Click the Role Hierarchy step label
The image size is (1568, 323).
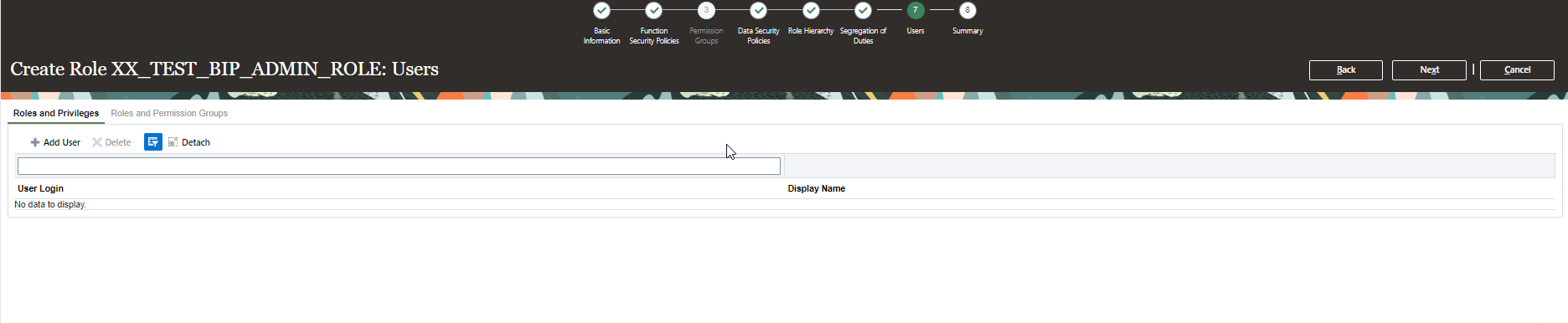[x=811, y=31]
